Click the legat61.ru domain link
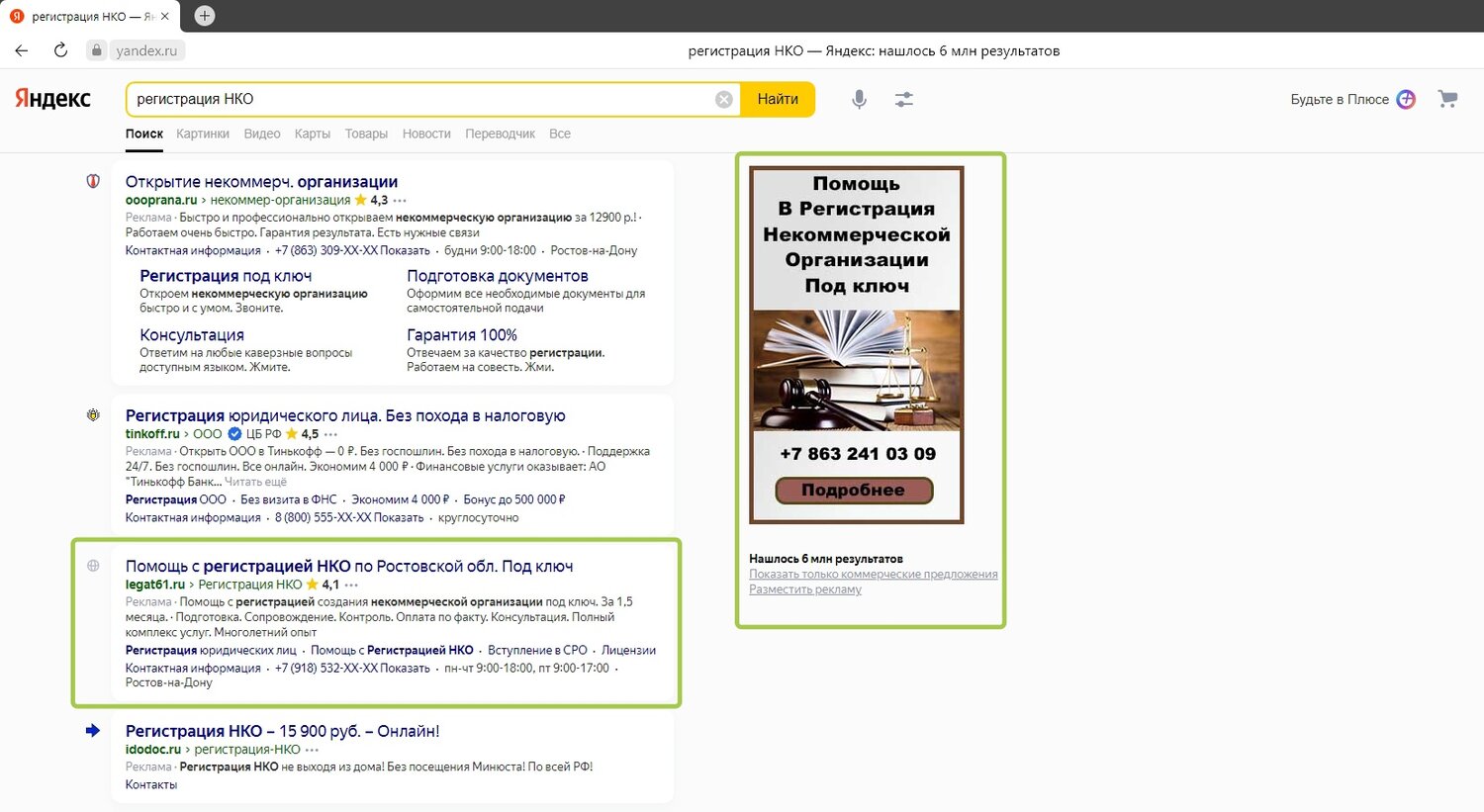Viewport: 1484px width, 812px height. coord(155,585)
